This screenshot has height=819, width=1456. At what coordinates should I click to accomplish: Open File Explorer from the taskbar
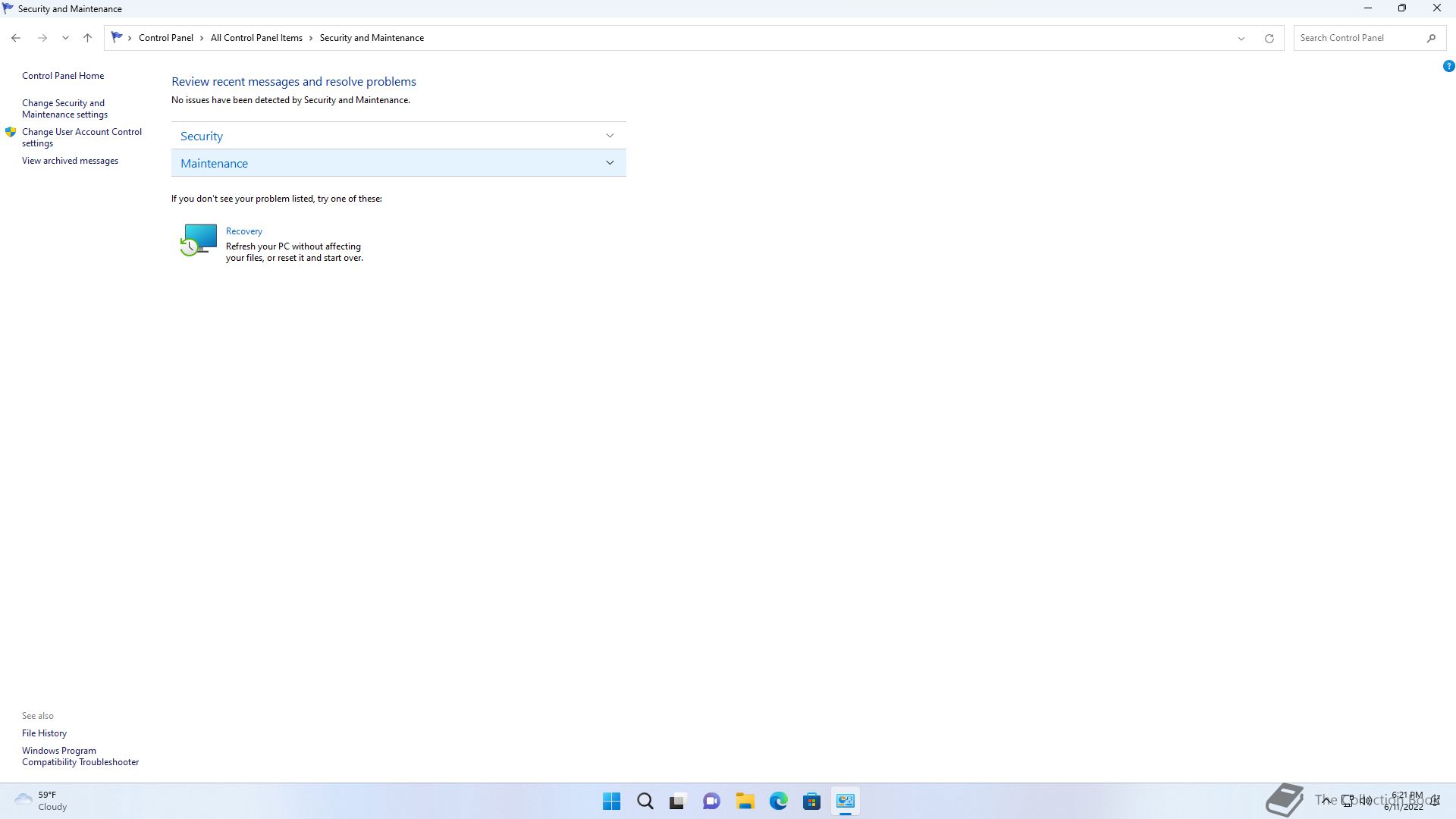(x=745, y=801)
